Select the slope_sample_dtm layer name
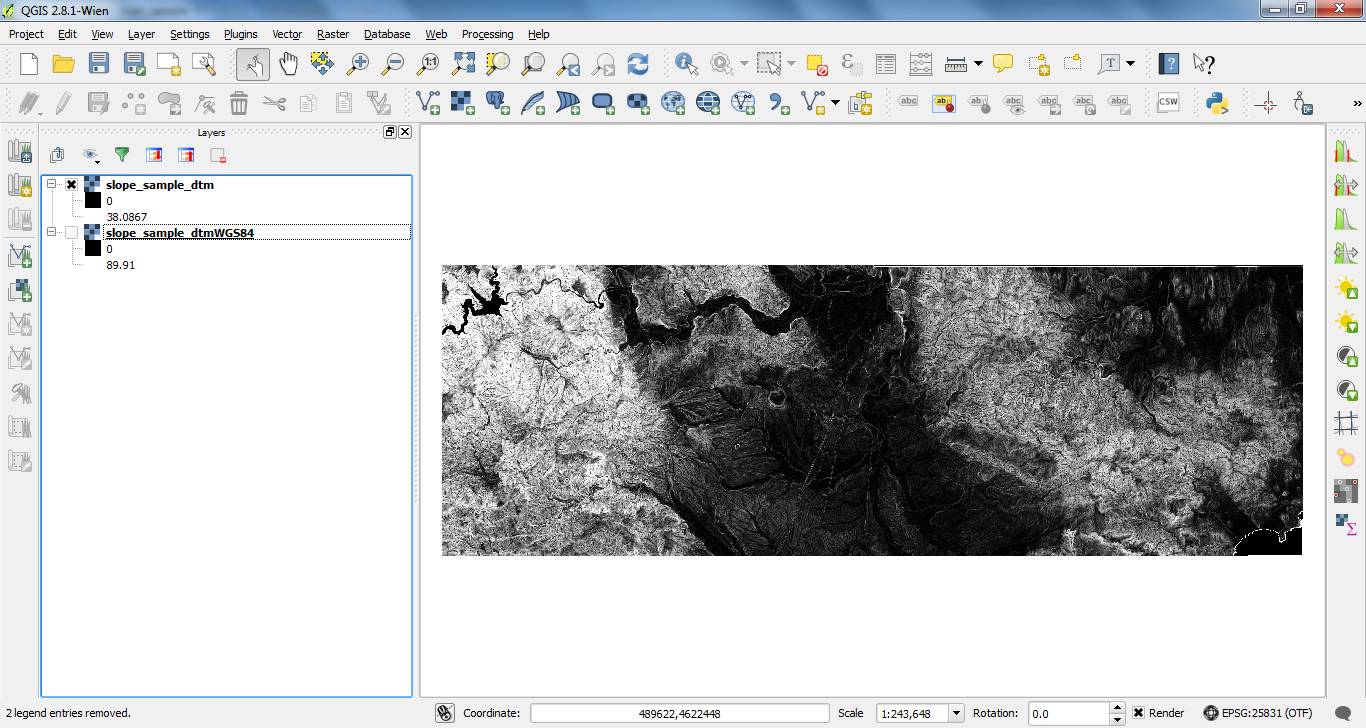This screenshot has height=728, width=1366. (x=160, y=185)
